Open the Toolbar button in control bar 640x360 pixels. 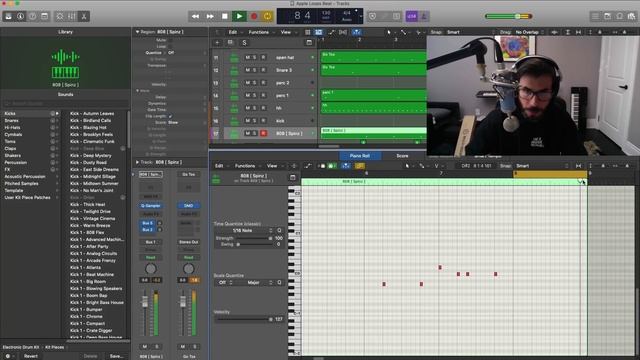(x=44, y=16)
